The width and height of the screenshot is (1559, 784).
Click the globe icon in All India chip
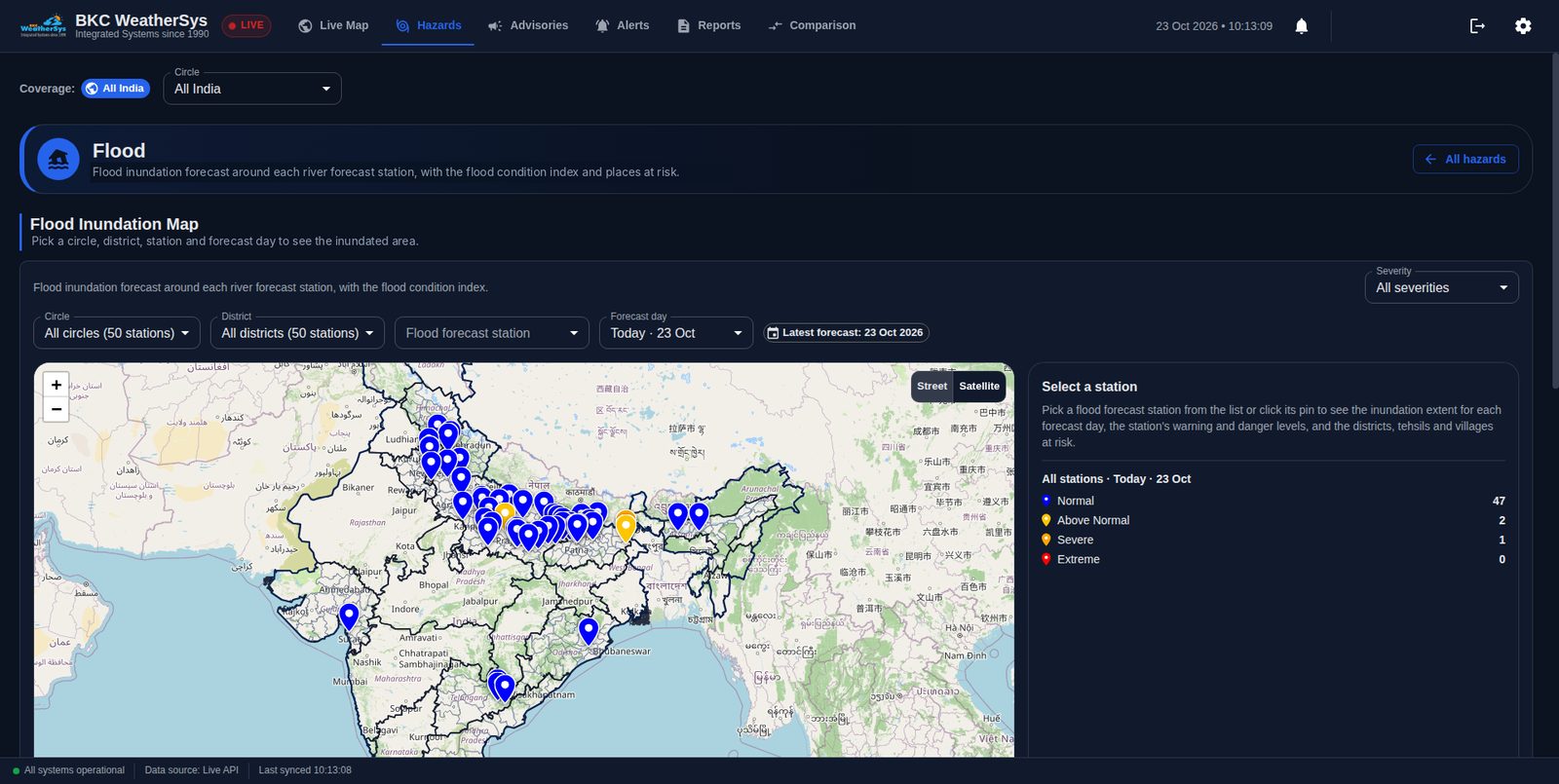(x=92, y=89)
